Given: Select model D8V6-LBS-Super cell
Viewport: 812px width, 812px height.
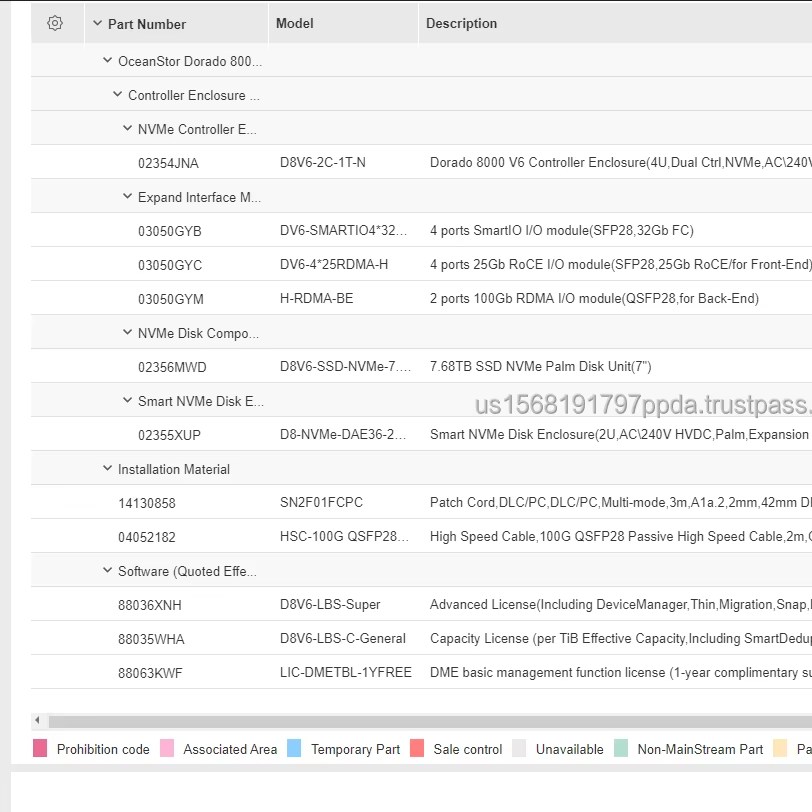Looking at the screenshot, I should pyautogui.click(x=330, y=605).
